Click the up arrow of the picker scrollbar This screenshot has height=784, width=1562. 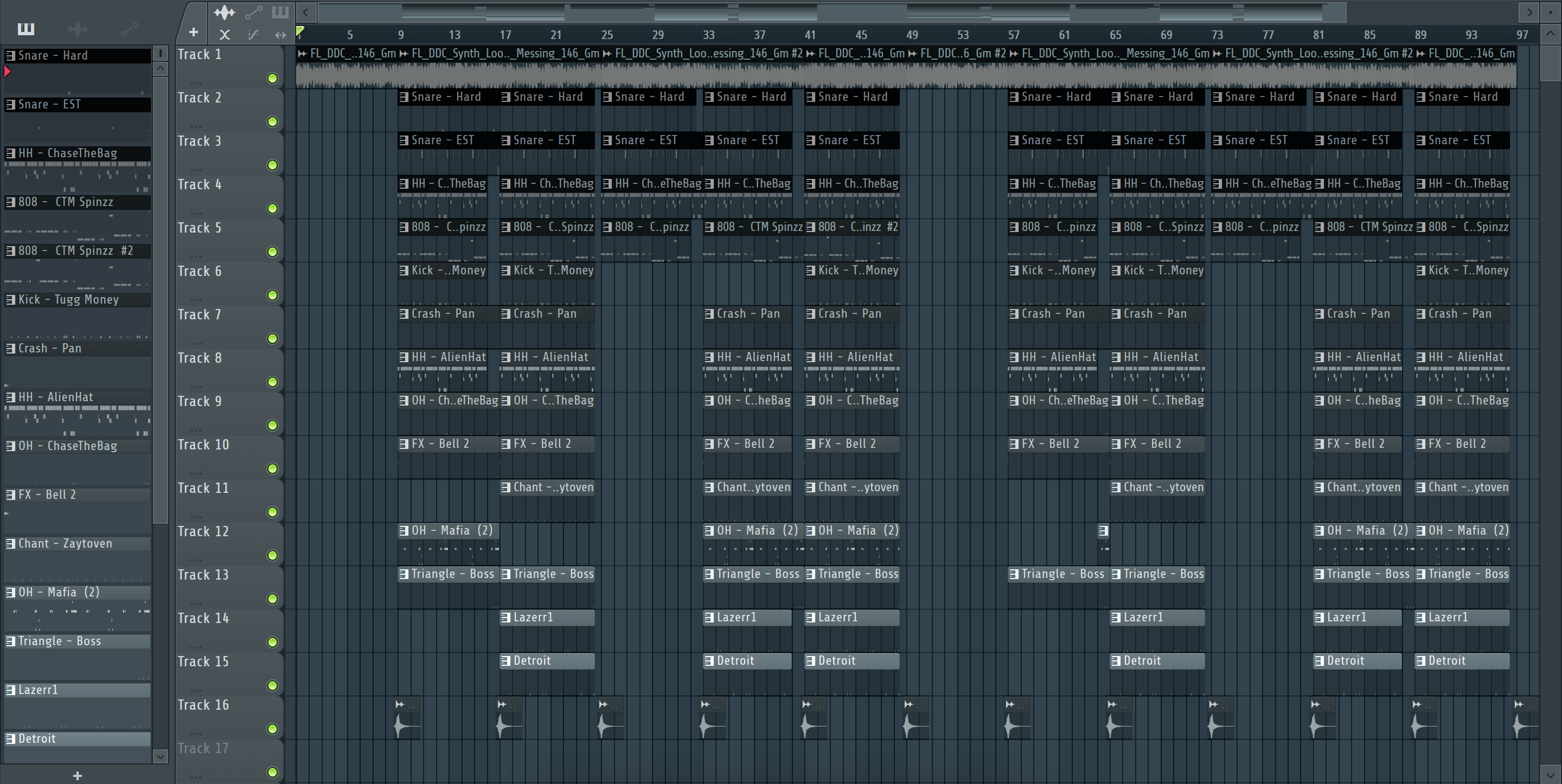(x=161, y=68)
